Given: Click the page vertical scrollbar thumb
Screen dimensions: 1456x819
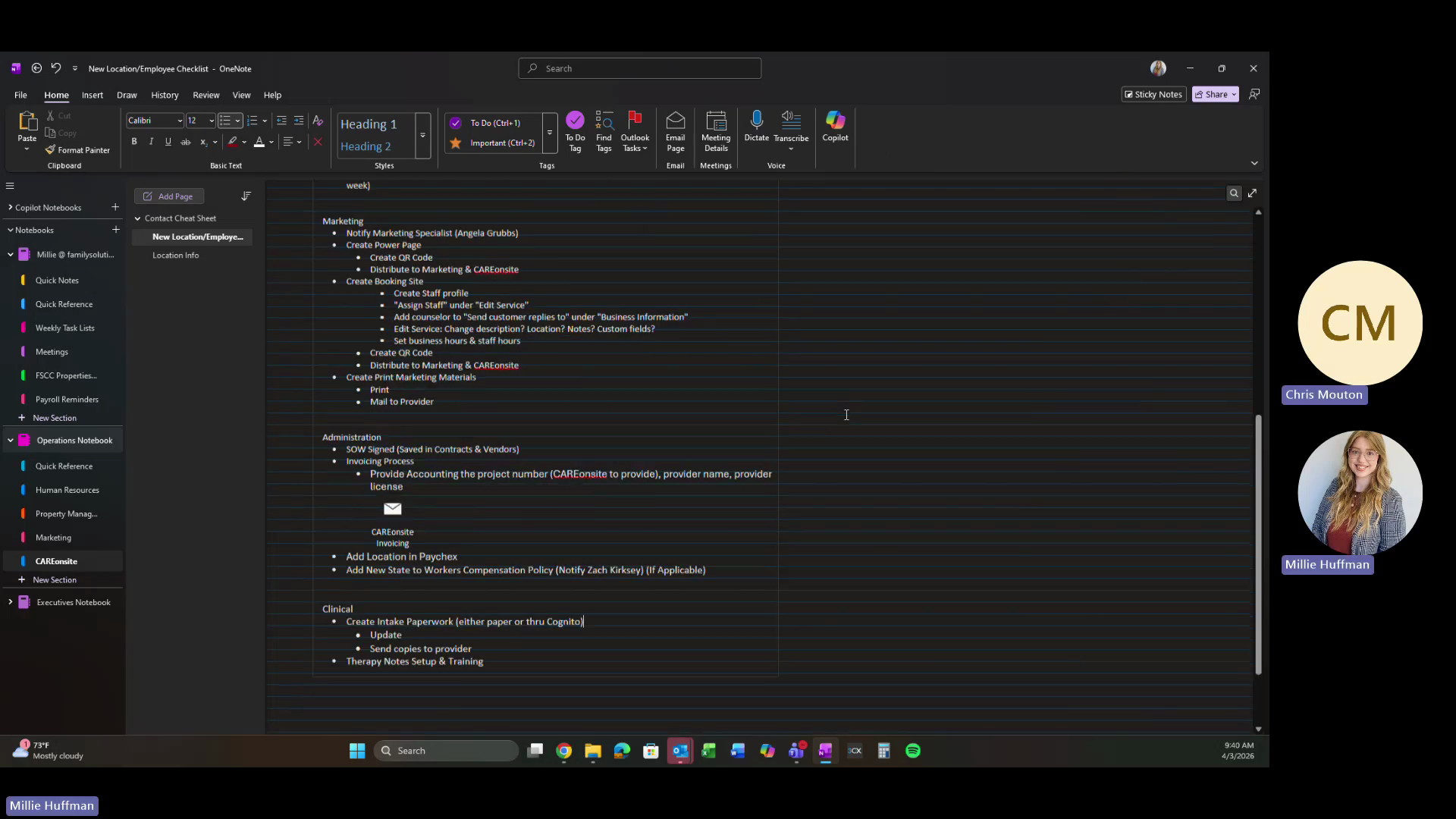Looking at the screenshot, I should pos(1258,544).
